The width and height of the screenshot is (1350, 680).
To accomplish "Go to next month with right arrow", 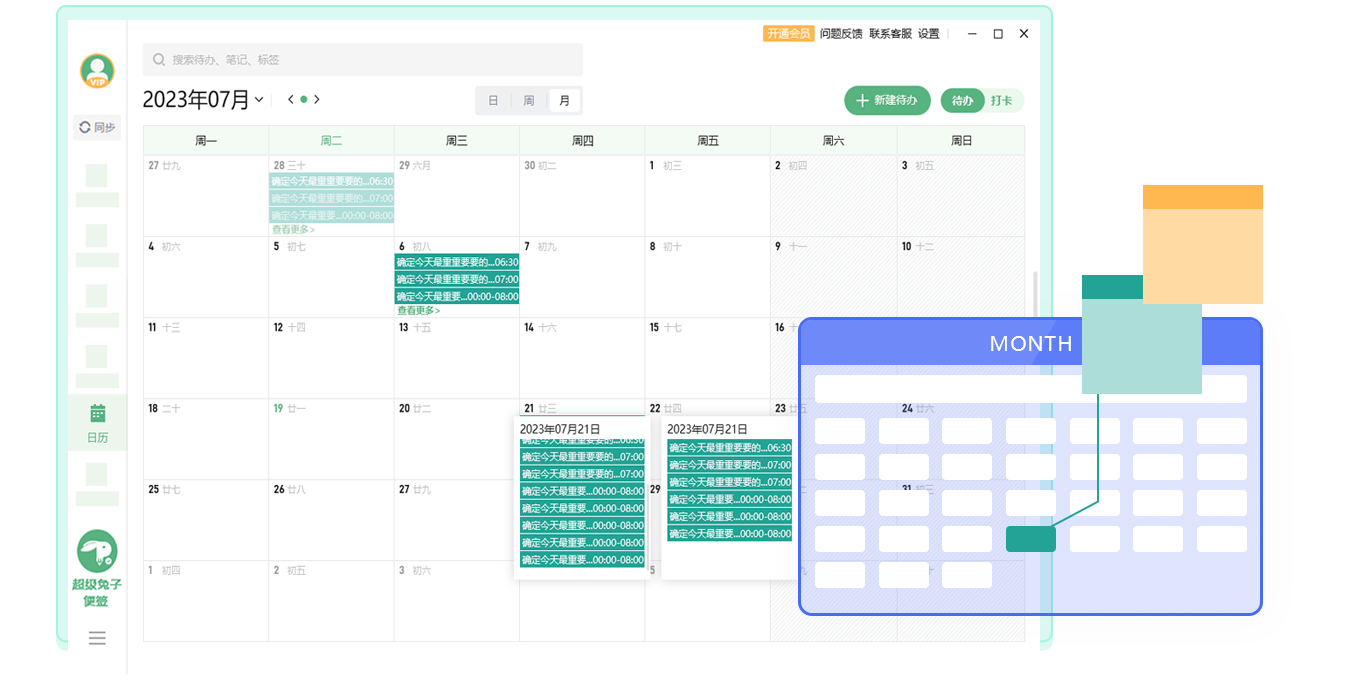I will pos(317,99).
